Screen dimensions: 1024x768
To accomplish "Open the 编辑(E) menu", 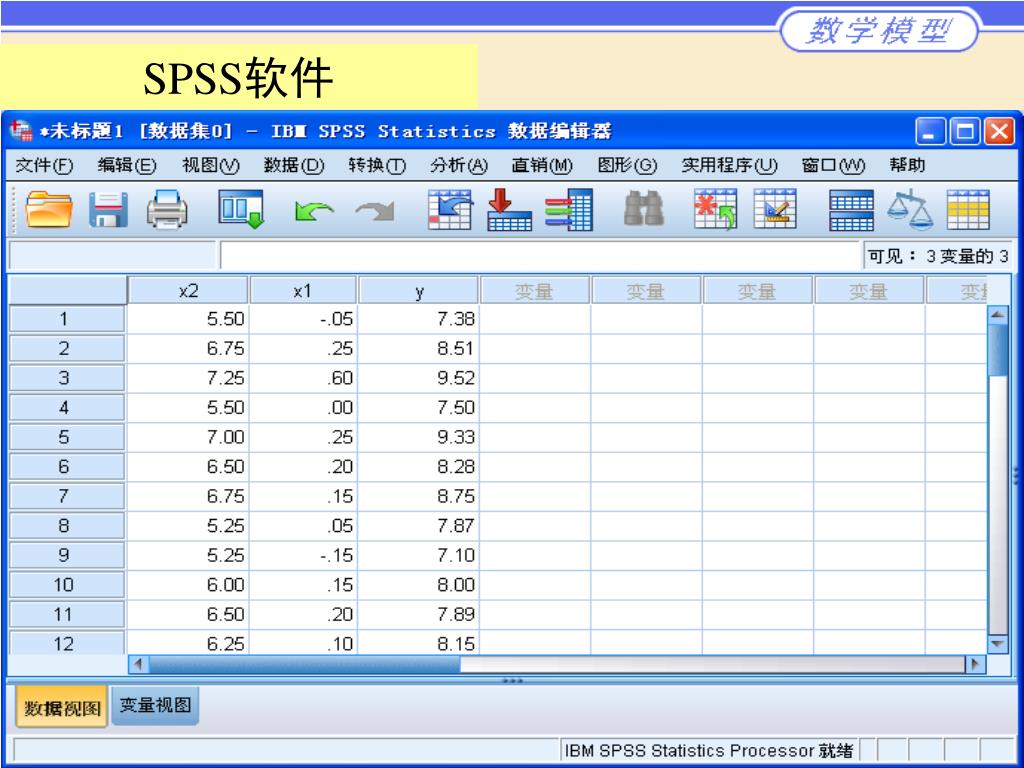I will (127, 165).
